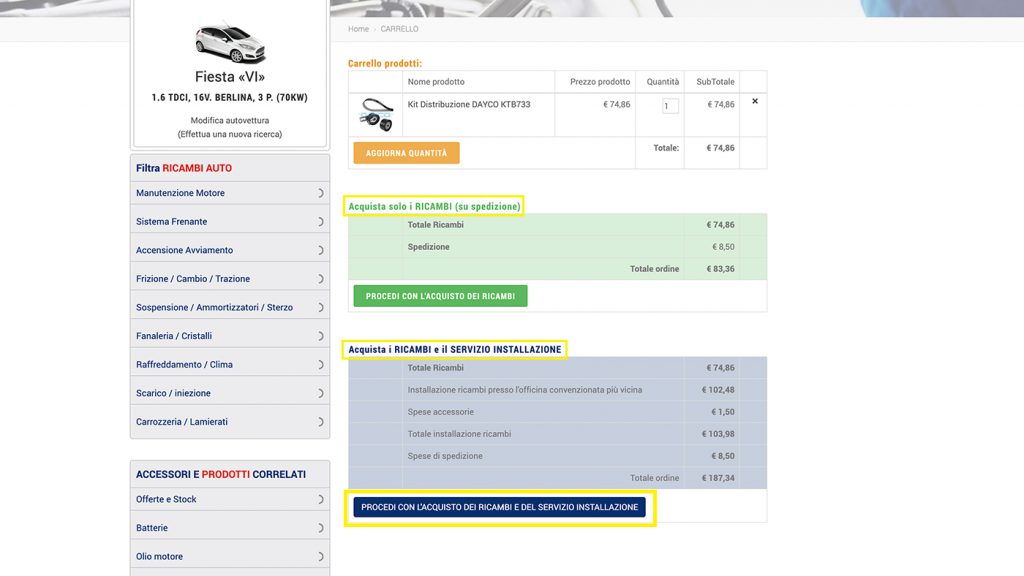
Task: Click the Ford Fiesta car image
Action: [x=230, y=42]
